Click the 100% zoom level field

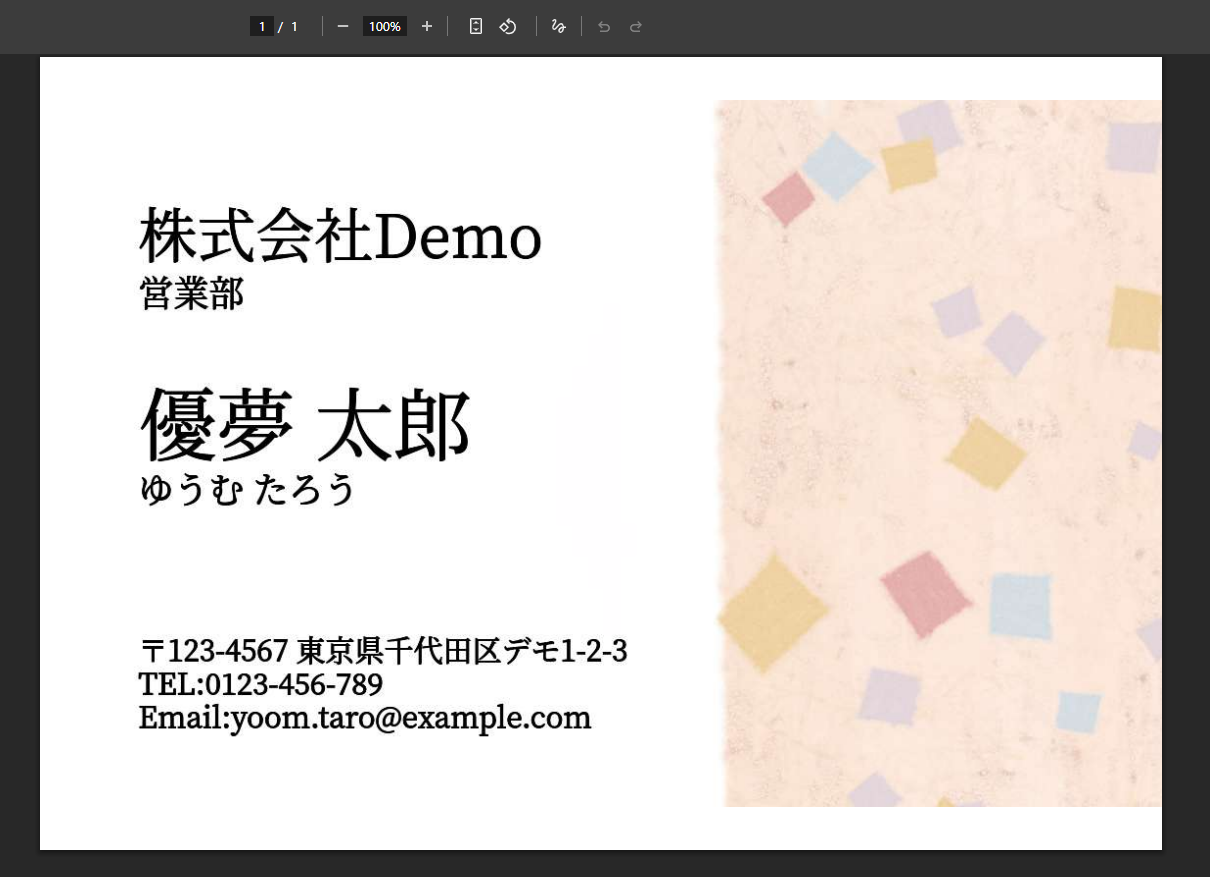coord(384,27)
